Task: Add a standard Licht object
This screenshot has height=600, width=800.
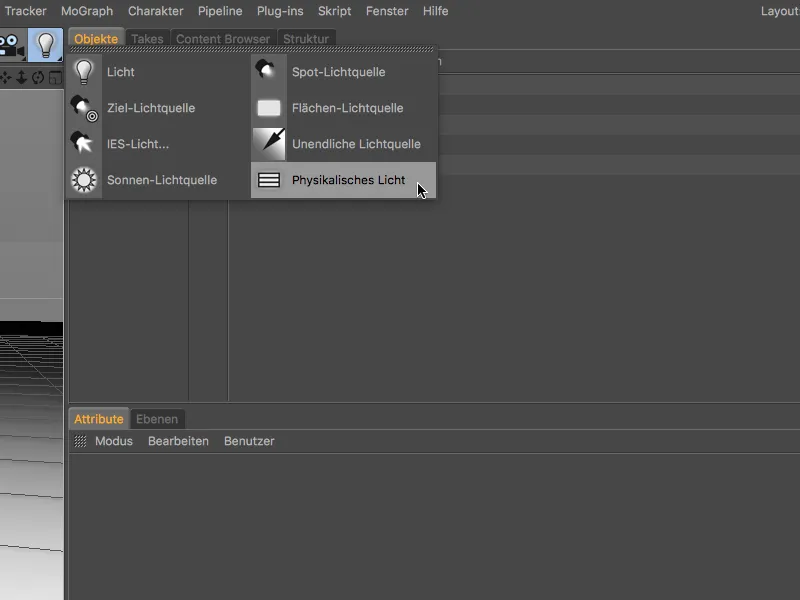Action: [121, 72]
